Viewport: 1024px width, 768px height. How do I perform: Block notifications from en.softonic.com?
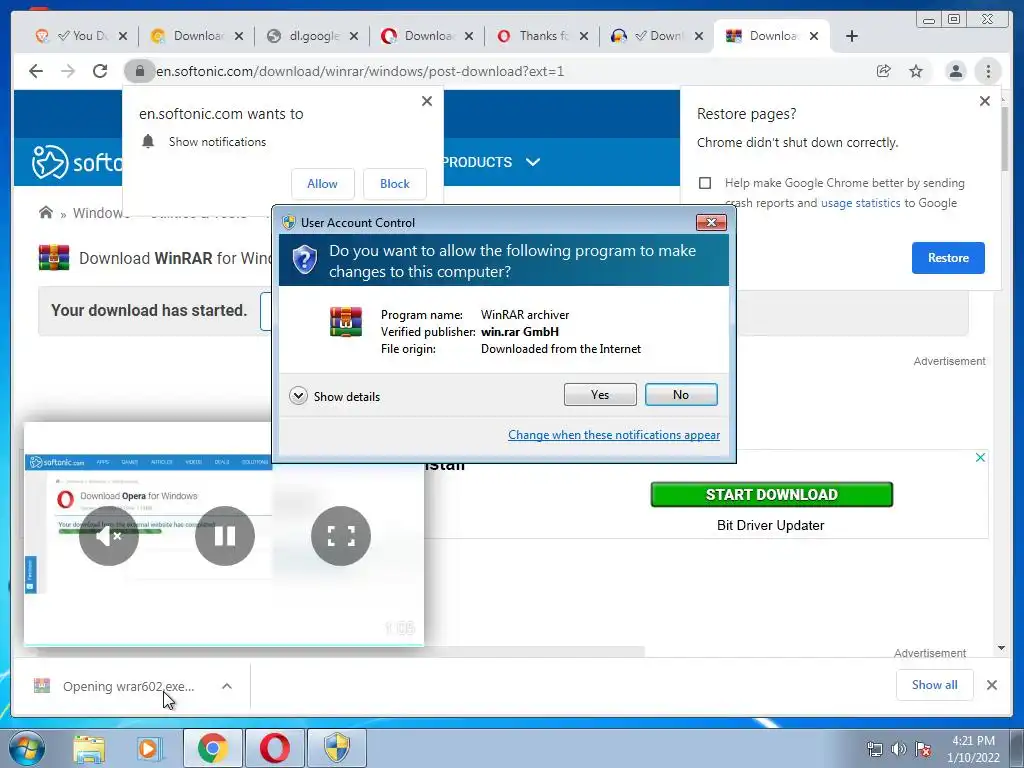394,184
